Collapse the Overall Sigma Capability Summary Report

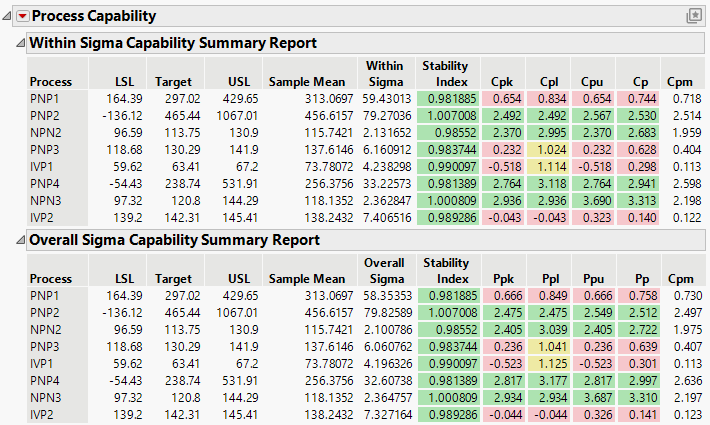click(x=21, y=240)
